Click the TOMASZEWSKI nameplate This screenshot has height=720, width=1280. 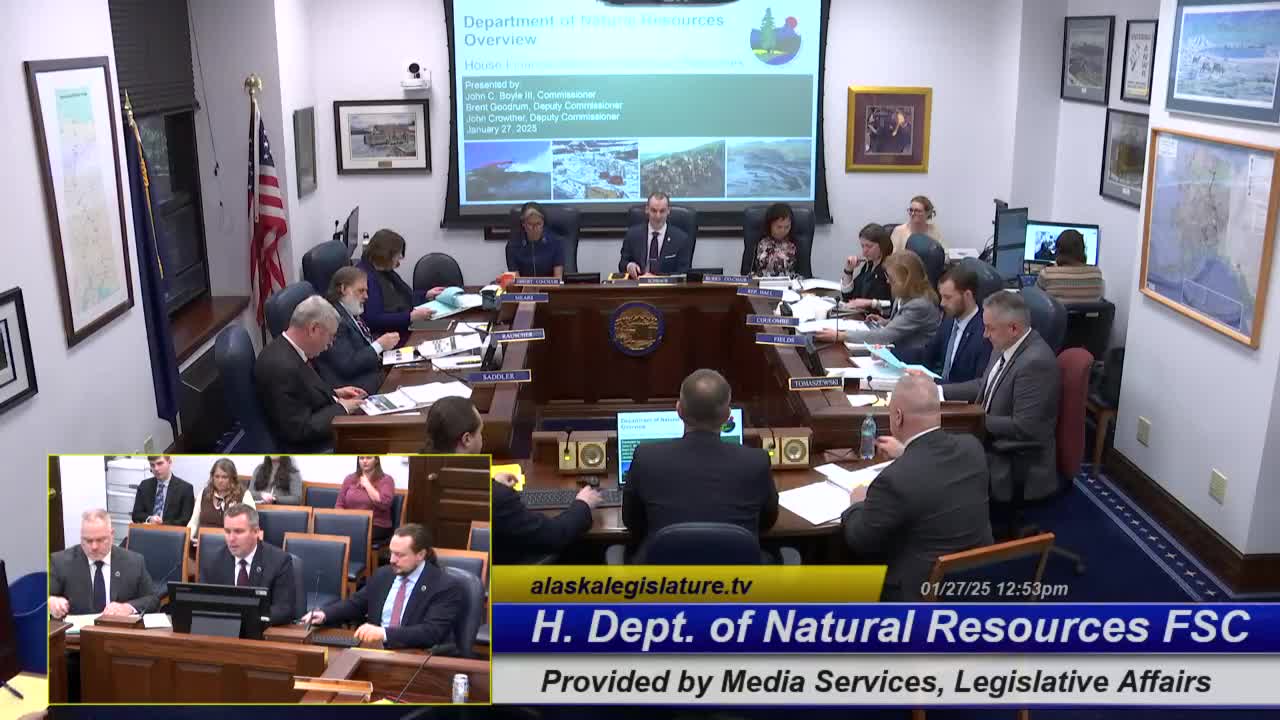(815, 383)
